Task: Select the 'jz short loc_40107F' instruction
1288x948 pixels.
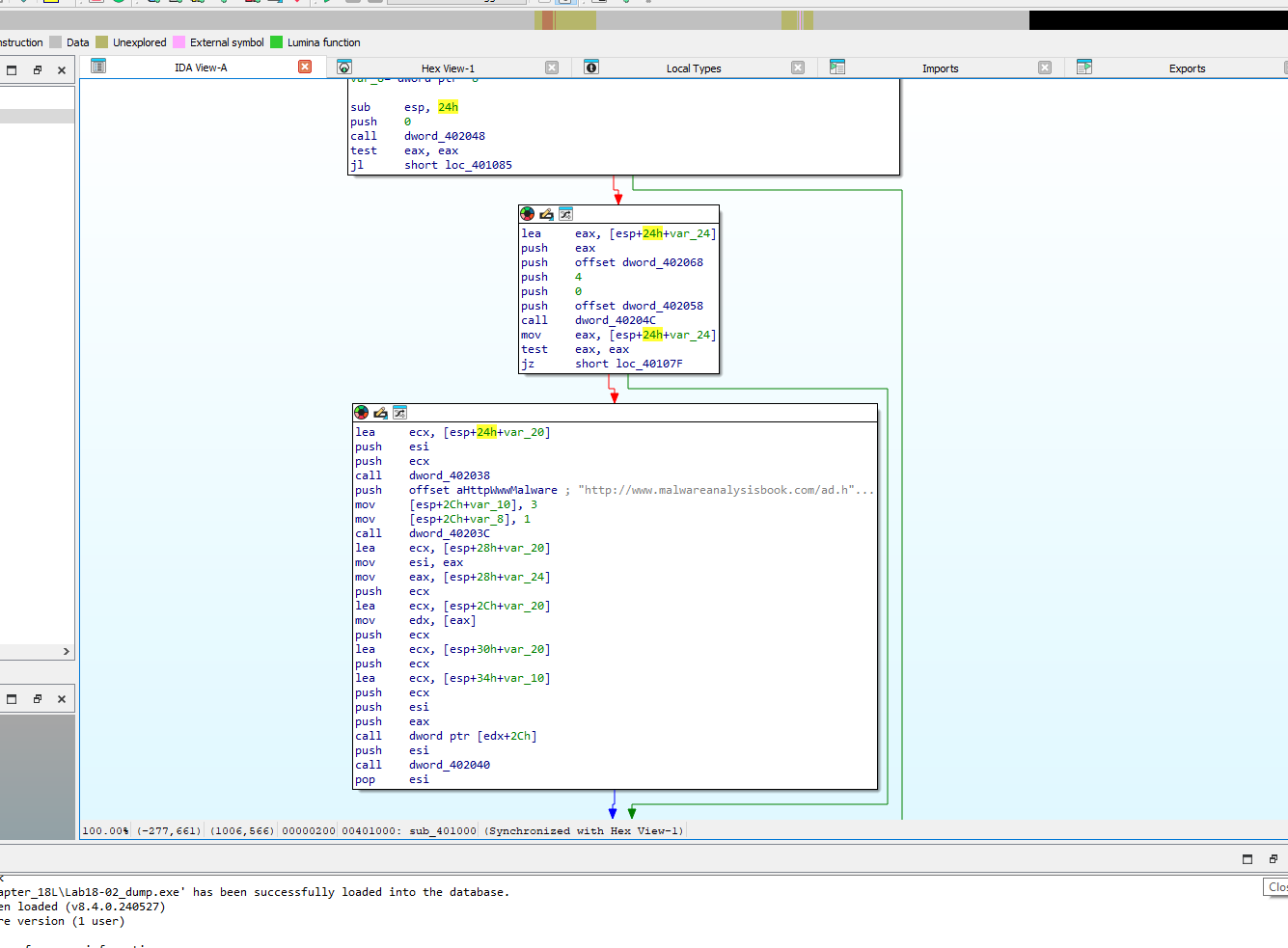Action: pos(602,364)
